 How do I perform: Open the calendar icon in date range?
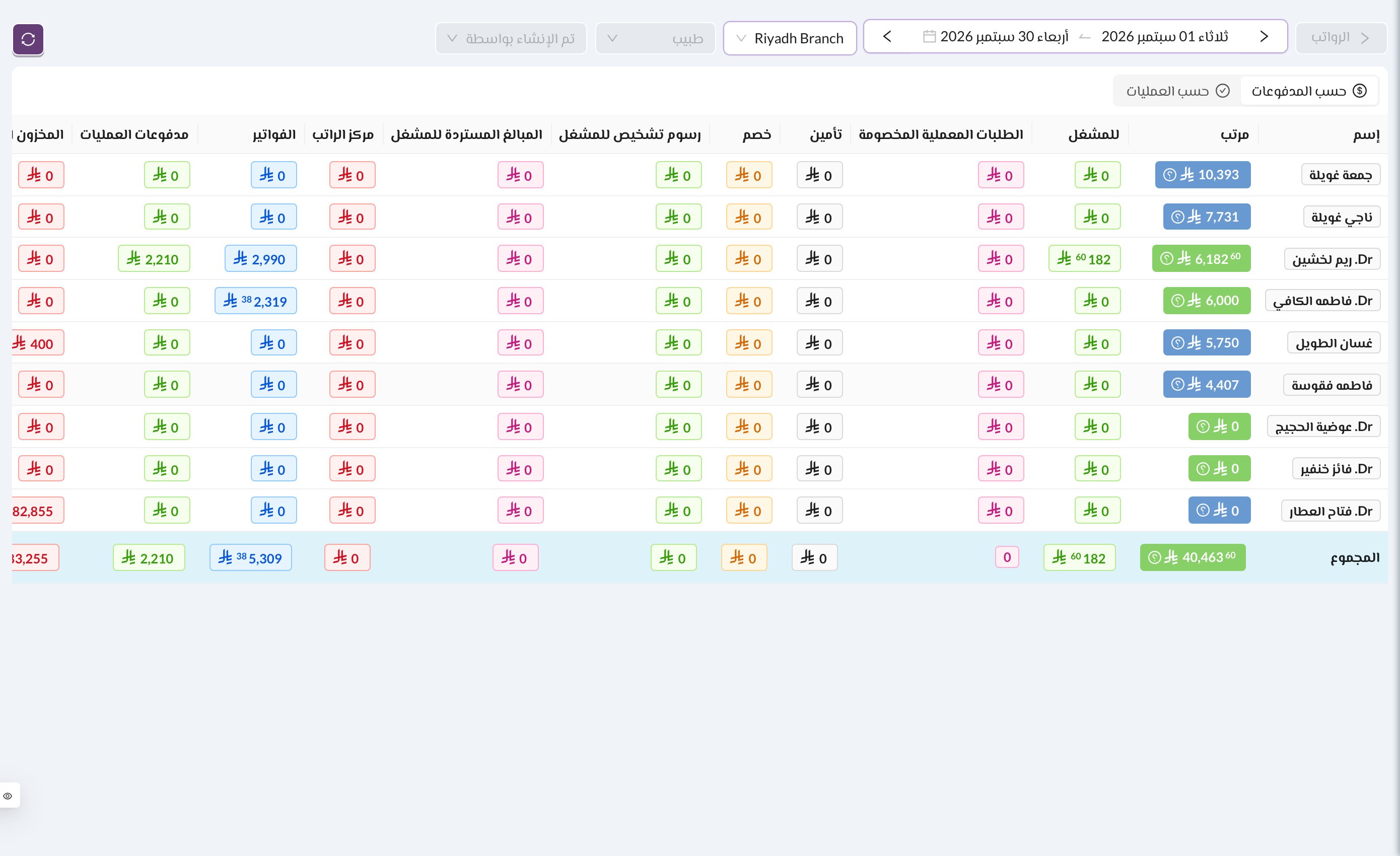pyautogui.click(x=929, y=37)
